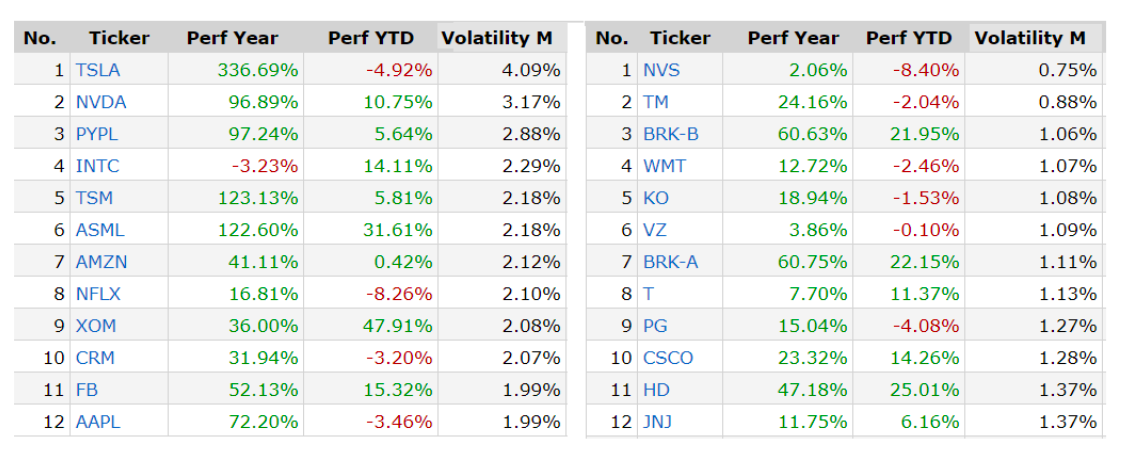
Task: Open the NVS ticker link
Action: (661, 70)
